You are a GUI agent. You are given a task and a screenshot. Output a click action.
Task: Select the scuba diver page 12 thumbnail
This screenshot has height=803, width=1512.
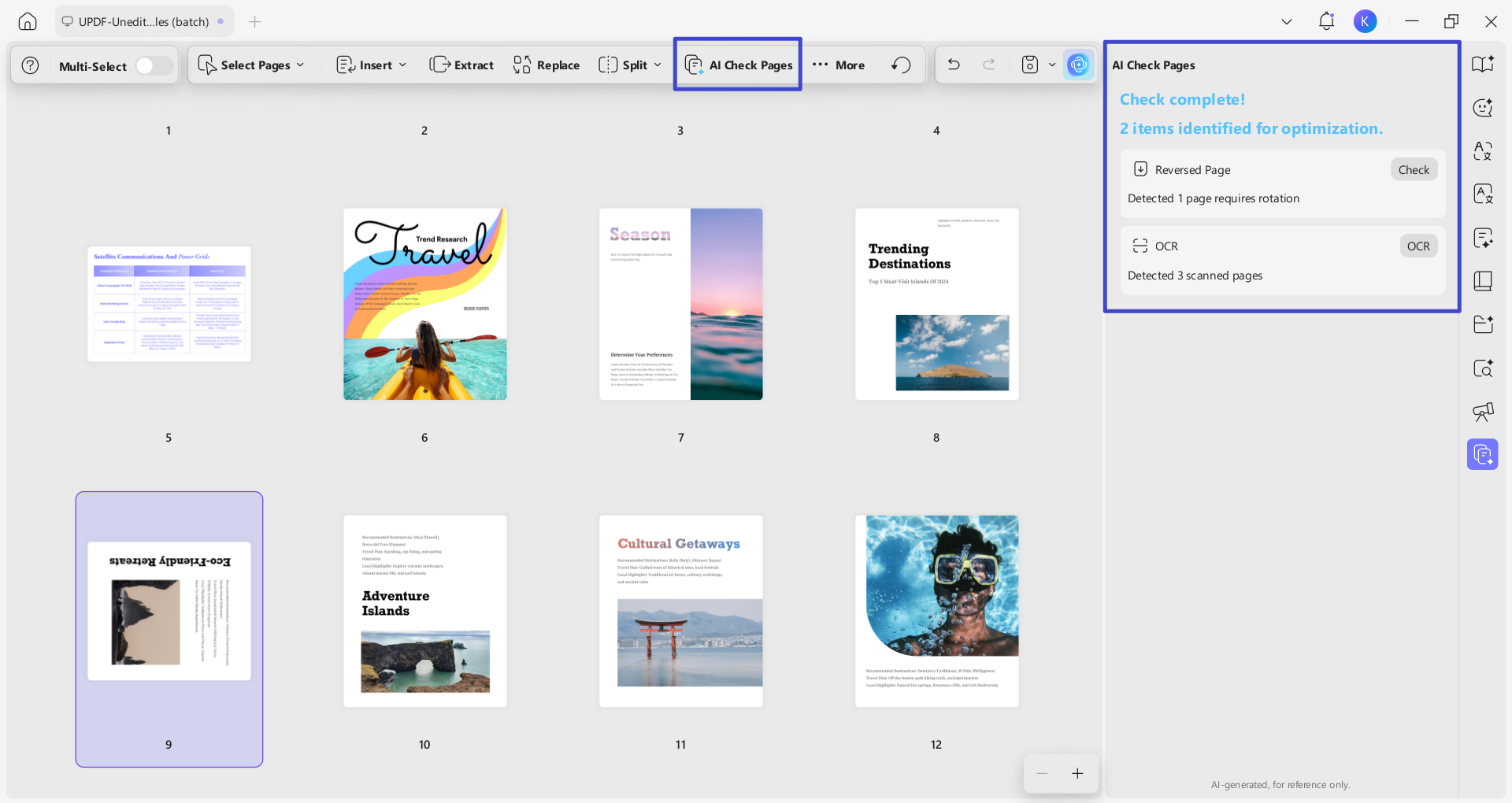937,611
